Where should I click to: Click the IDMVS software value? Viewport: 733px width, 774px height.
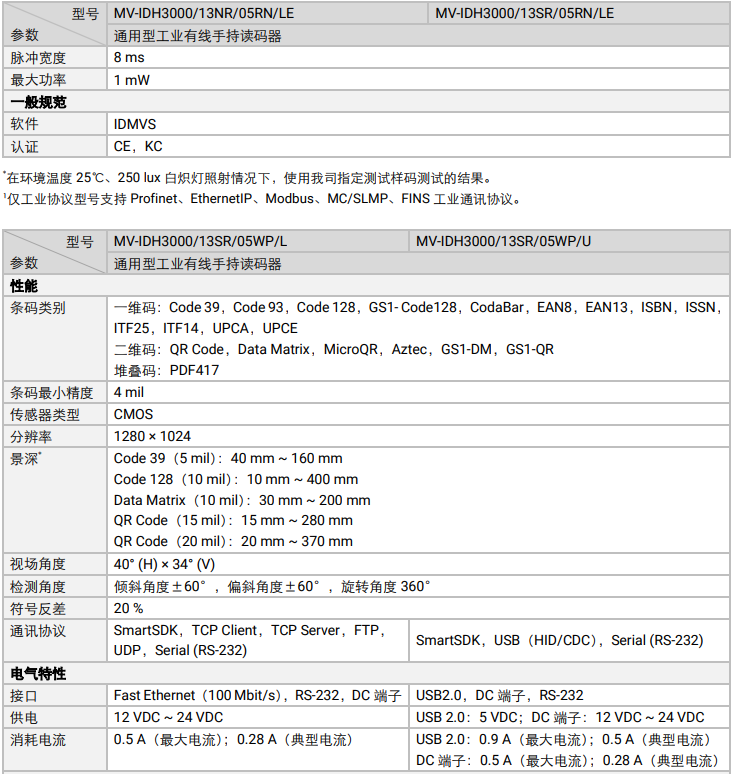click(135, 124)
